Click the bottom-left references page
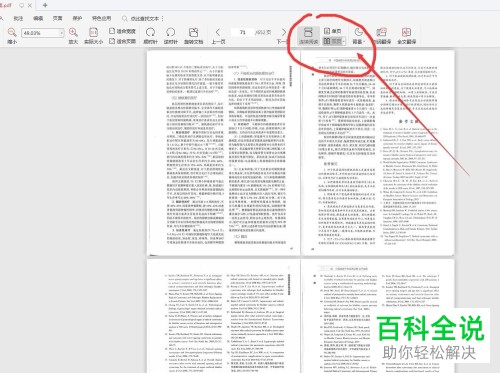Screen dimensions: 500x373 pyautogui.click(x=223, y=316)
